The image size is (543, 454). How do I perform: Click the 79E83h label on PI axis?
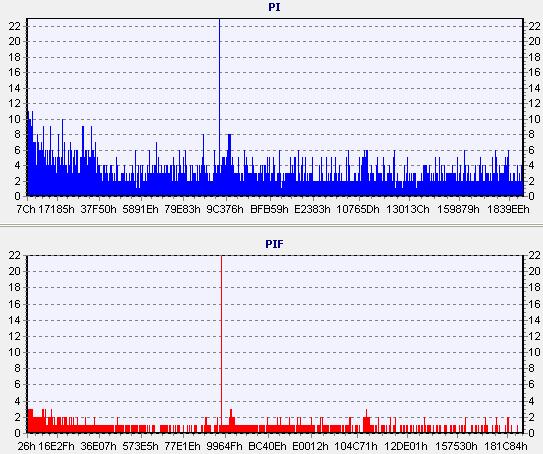point(182,209)
